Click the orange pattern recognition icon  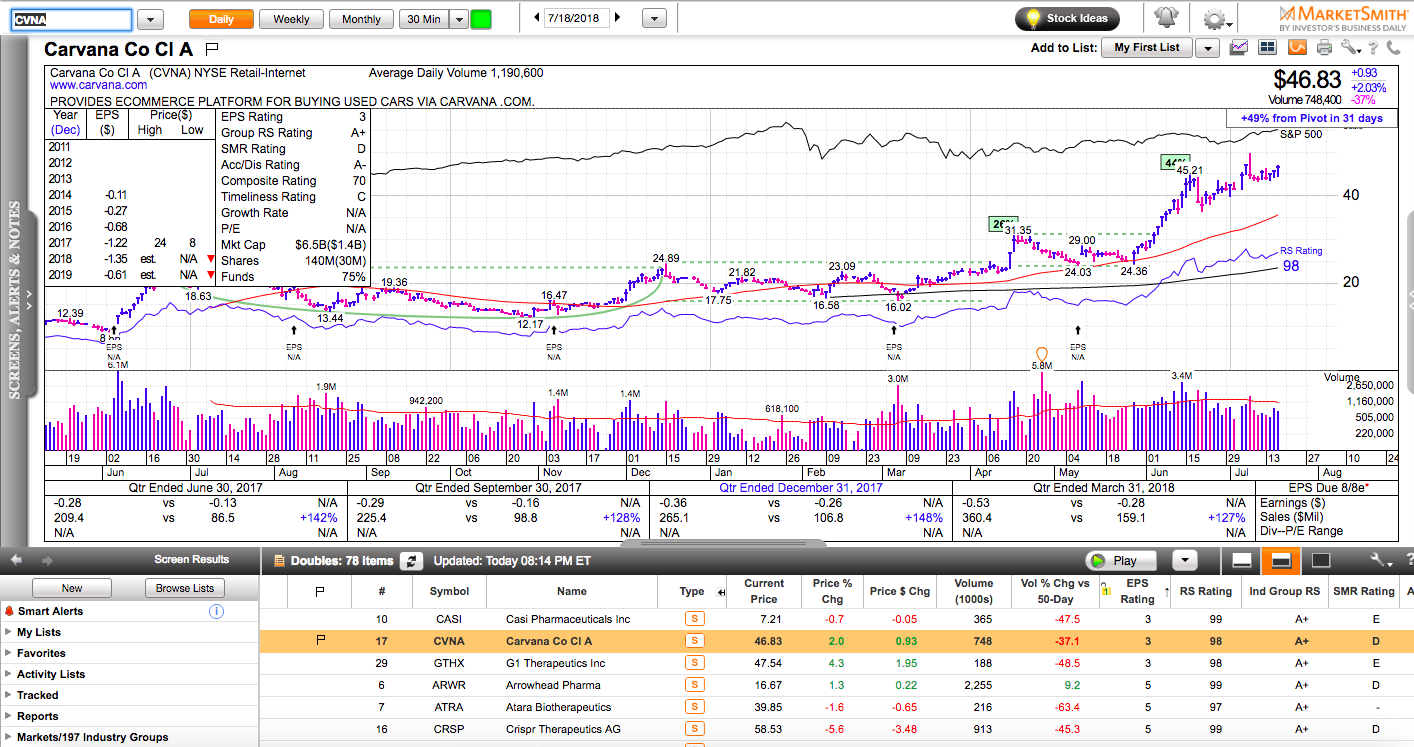1297,47
